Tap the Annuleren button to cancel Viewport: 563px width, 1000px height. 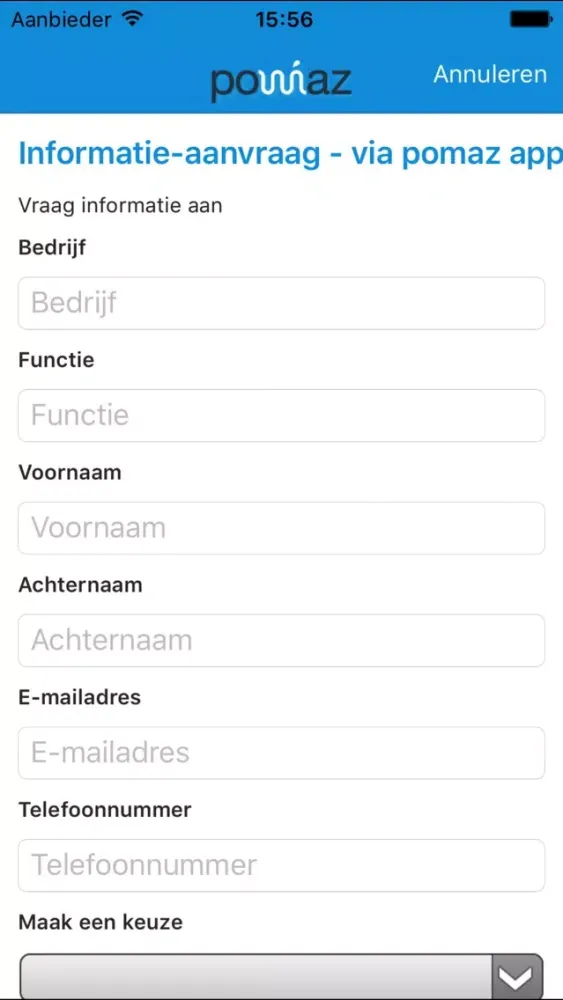click(490, 74)
